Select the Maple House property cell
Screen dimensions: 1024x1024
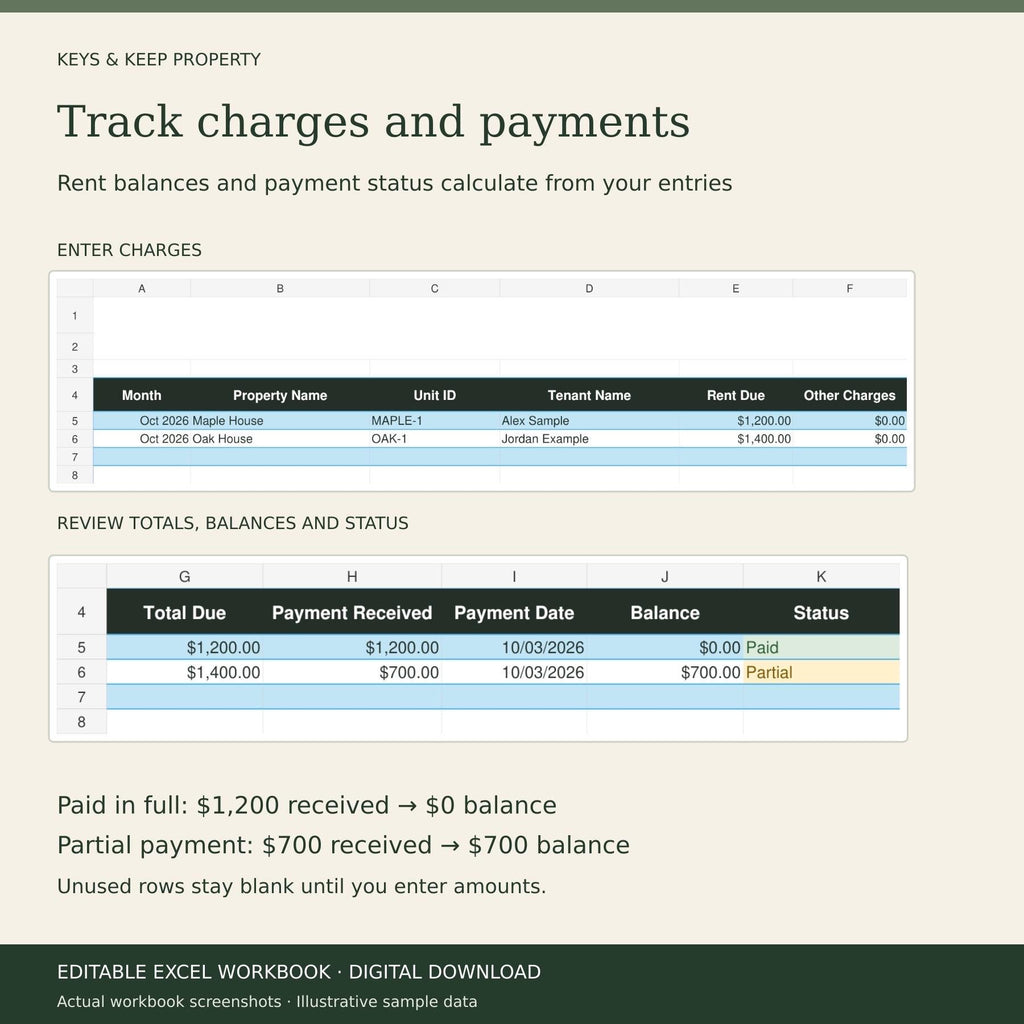280,421
